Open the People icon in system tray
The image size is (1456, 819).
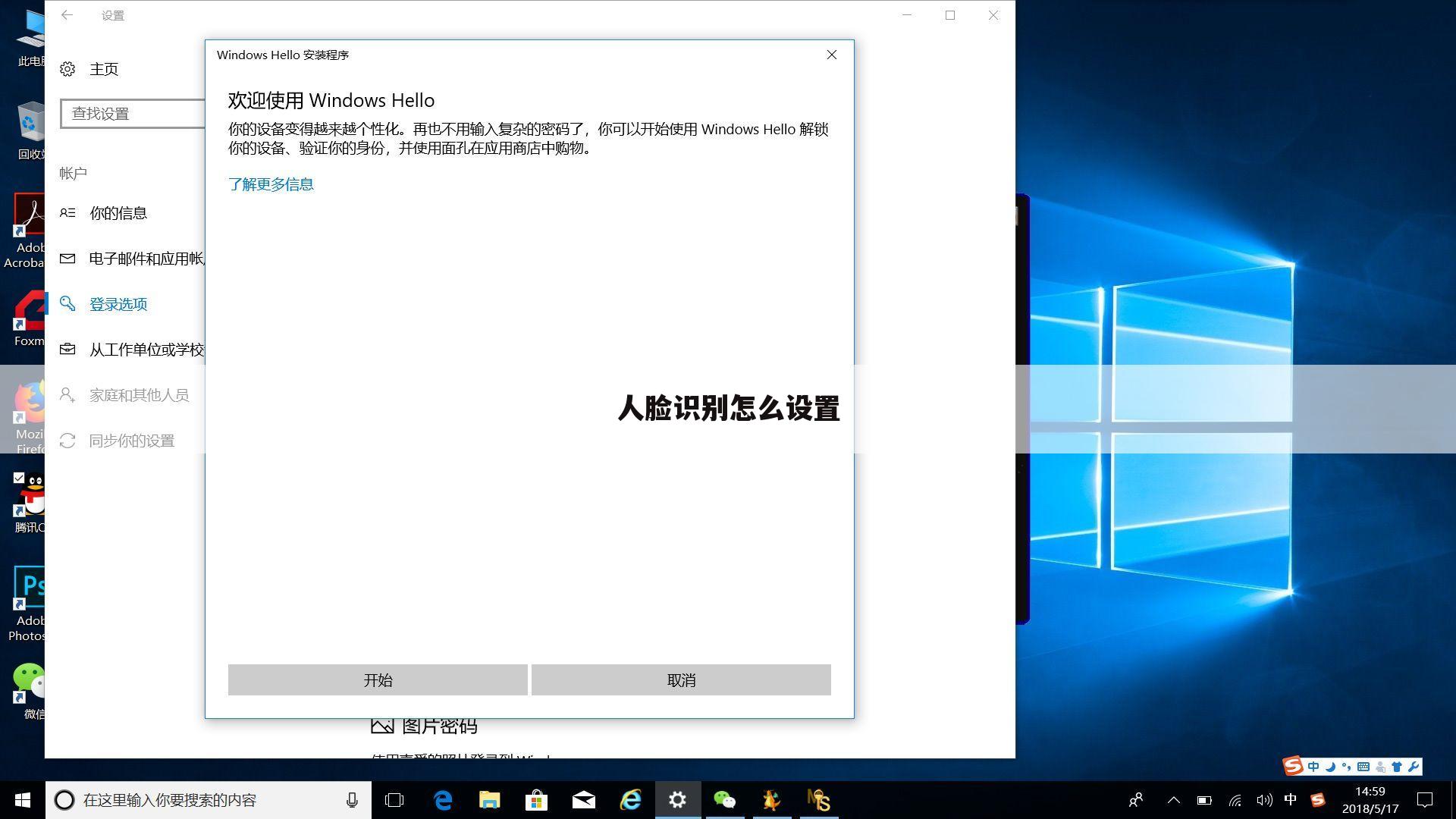pos(1136,800)
